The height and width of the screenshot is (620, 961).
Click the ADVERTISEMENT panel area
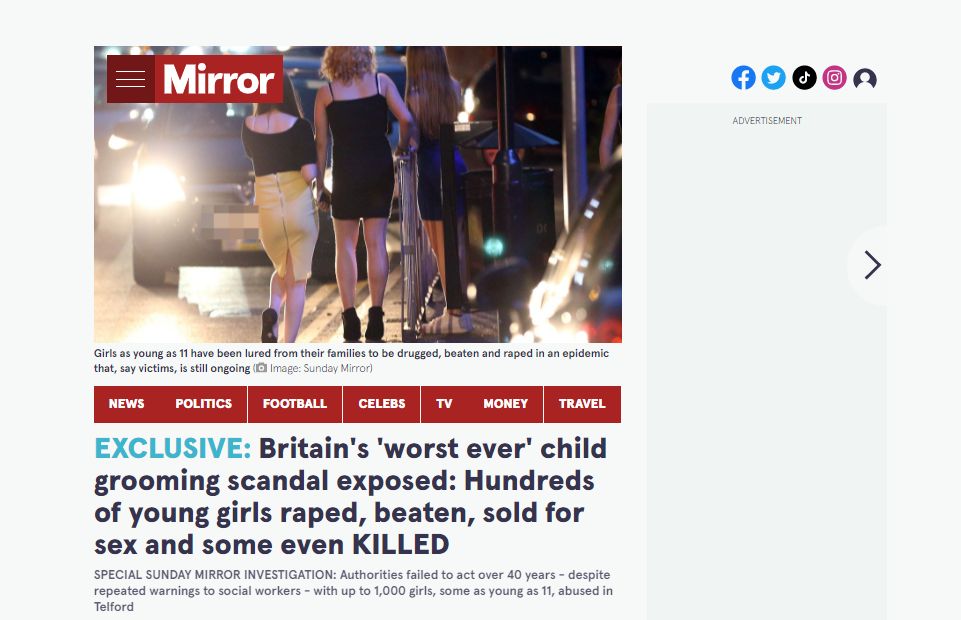click(x=767, y=361)
